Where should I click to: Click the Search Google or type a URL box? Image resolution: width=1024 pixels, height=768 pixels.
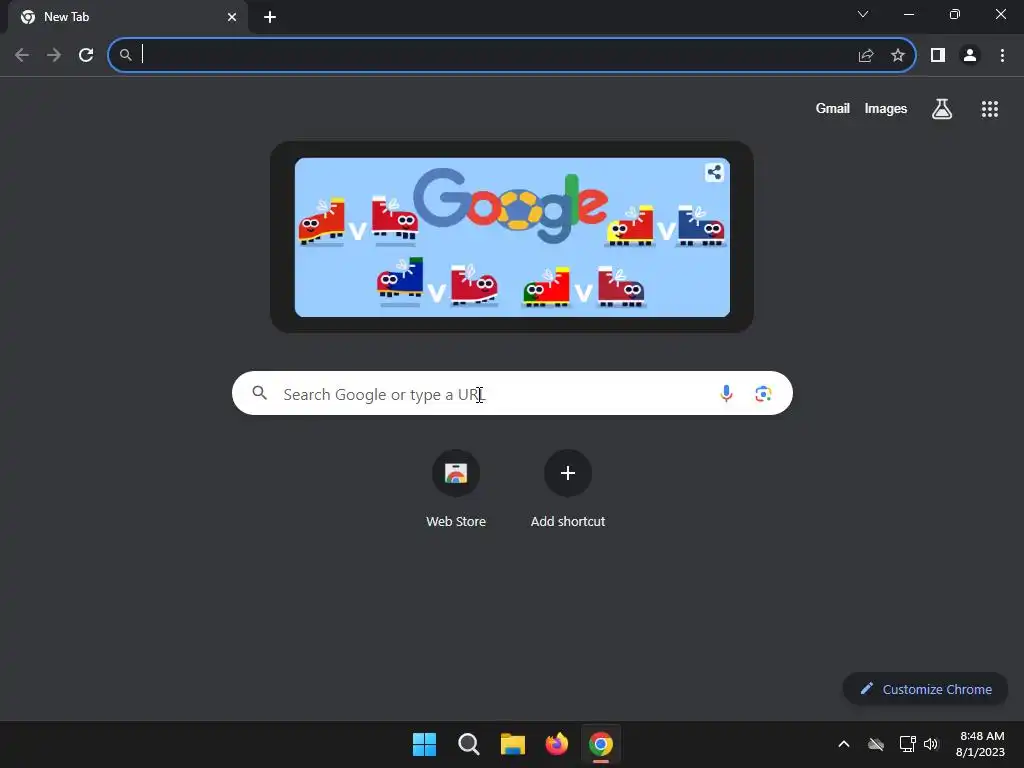[x=512, y=393]
